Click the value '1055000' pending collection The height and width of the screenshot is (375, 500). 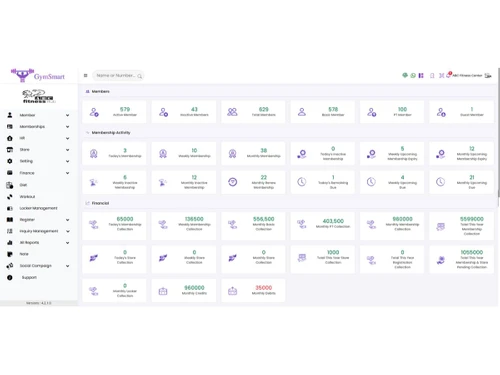click(x=472, y=252)
